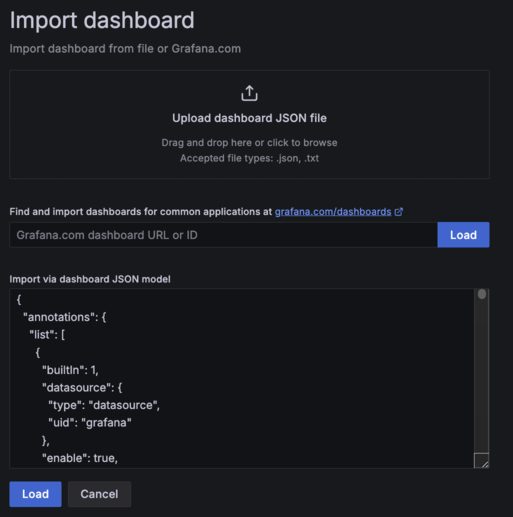The width and height of the screenshot is (513, 517).
Task: Click the "annotations": { line in JSON
Action: [x=65, y=317]
